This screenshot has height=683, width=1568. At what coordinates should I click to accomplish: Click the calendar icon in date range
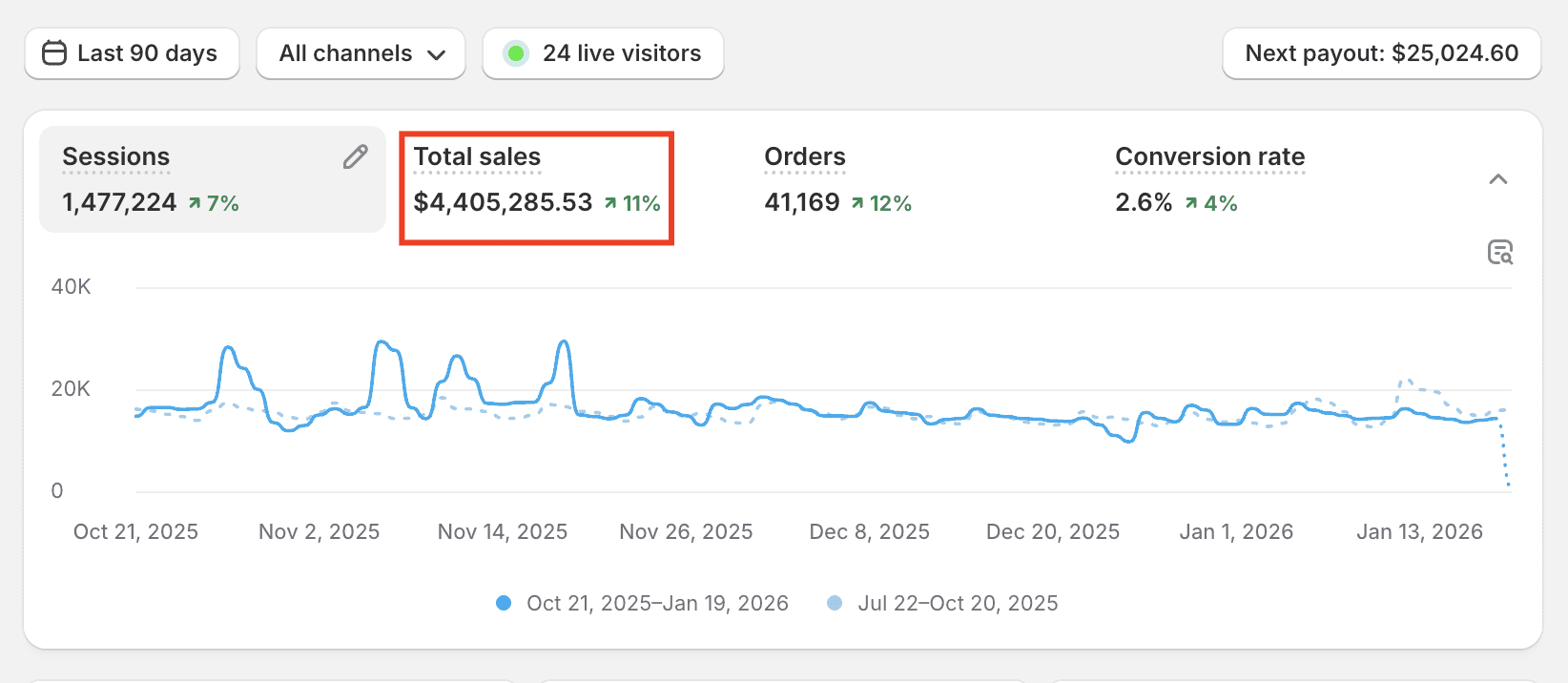[54, 53]
